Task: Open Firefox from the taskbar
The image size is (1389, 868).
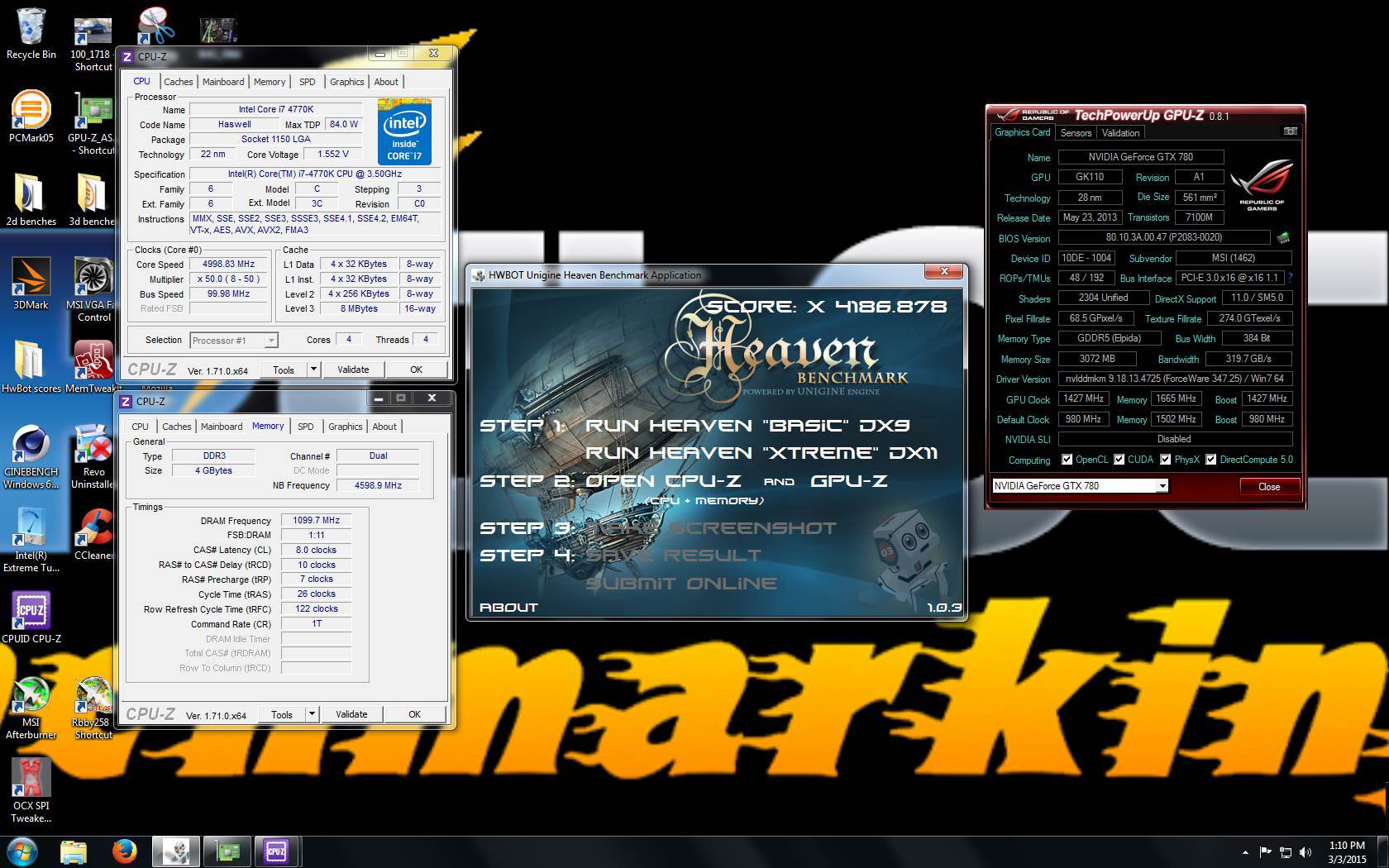Action: [x=125, y=851]
